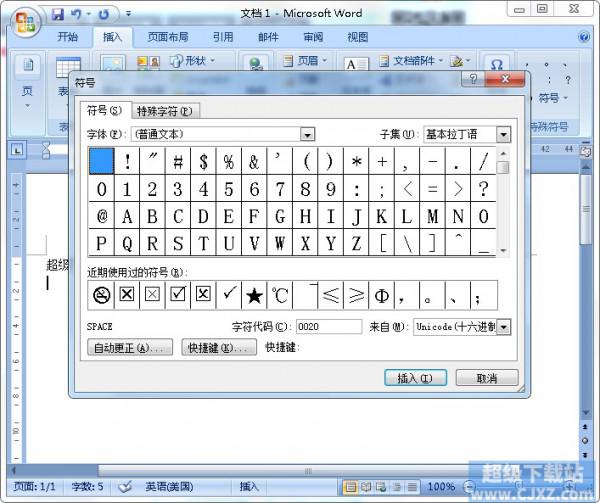Click the character code field
Screen dimensions: 600x503
[x=328, y=327]
